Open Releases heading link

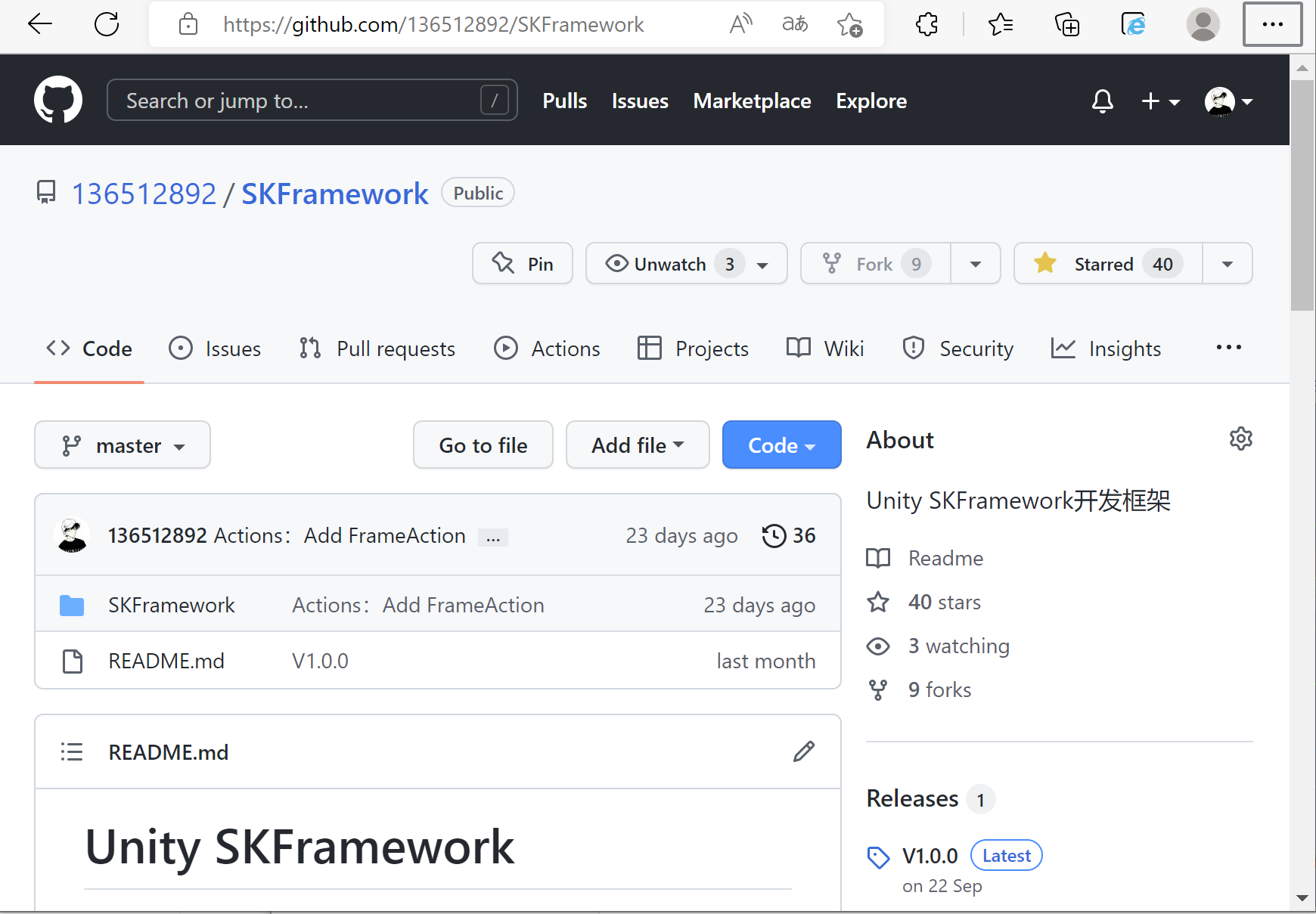913,798
